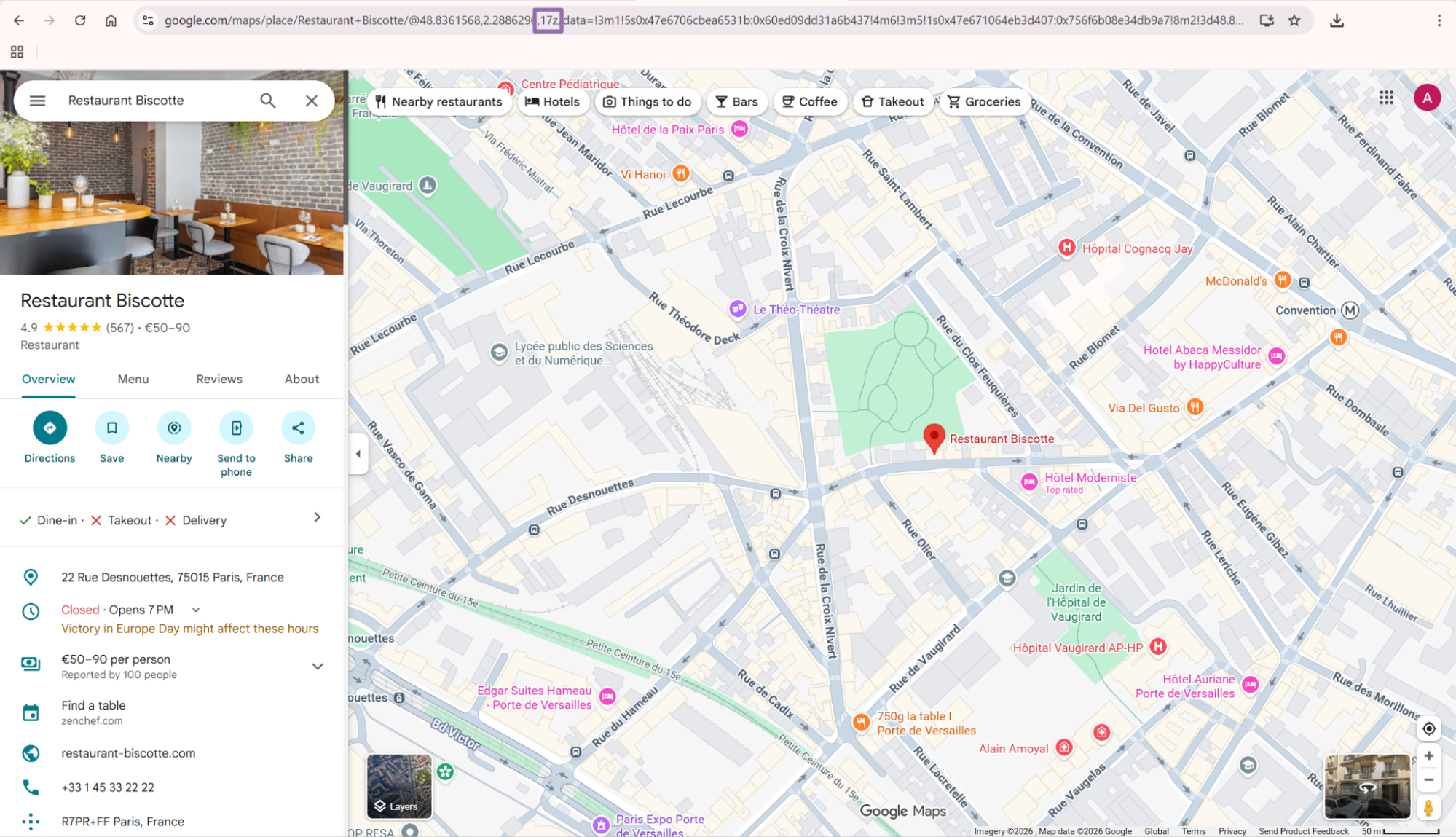
Task: Click the plus code R7PR+FF Paris
Action: click(x=122, y=822)
